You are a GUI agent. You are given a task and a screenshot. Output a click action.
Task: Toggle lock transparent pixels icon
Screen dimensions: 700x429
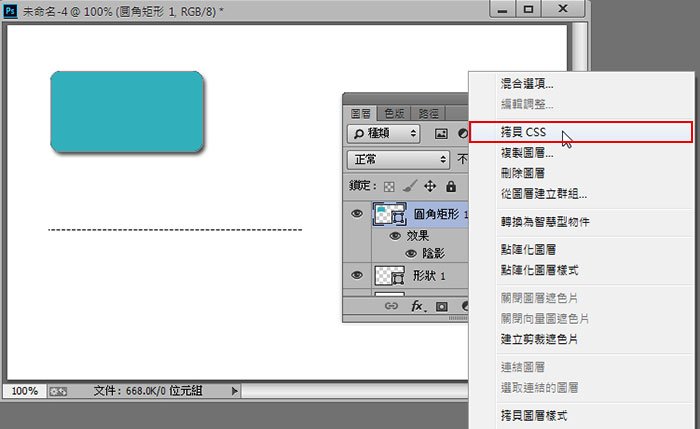pos(389,187)
